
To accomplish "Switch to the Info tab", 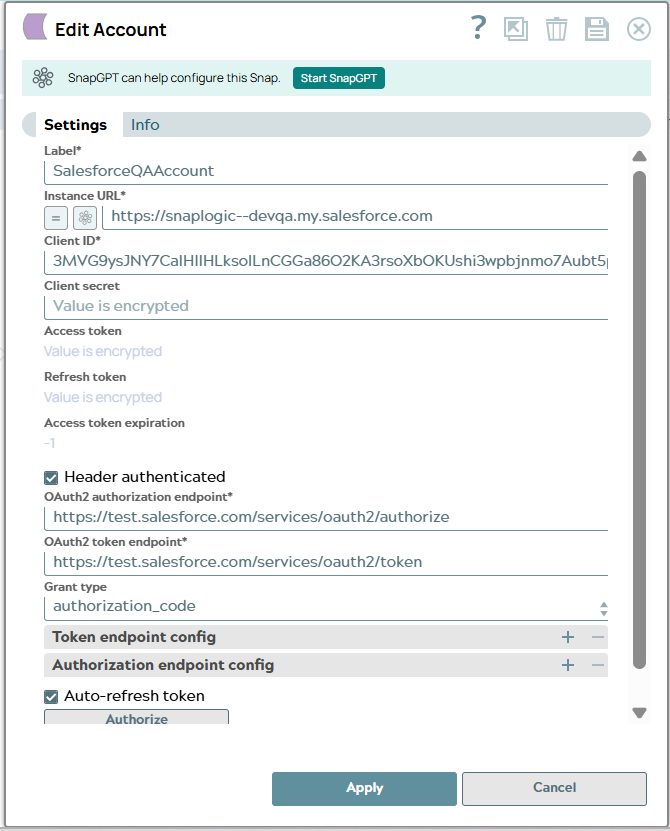I will tap(145, 125).
